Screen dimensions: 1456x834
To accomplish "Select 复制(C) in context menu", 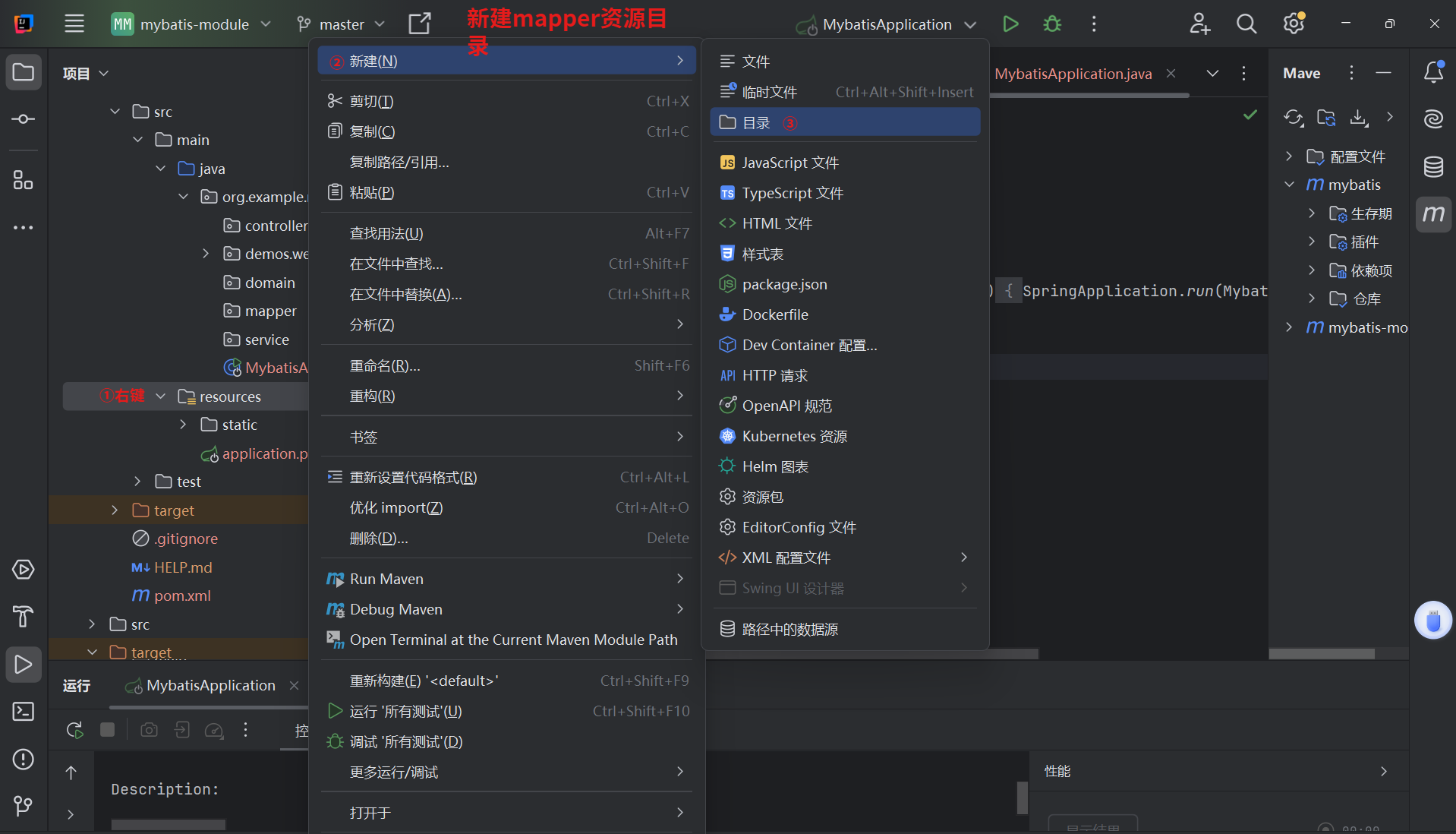I will [506, 131].
